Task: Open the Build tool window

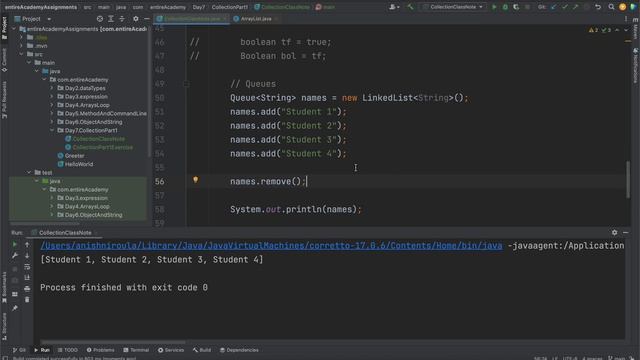Action: coord(202,350)
